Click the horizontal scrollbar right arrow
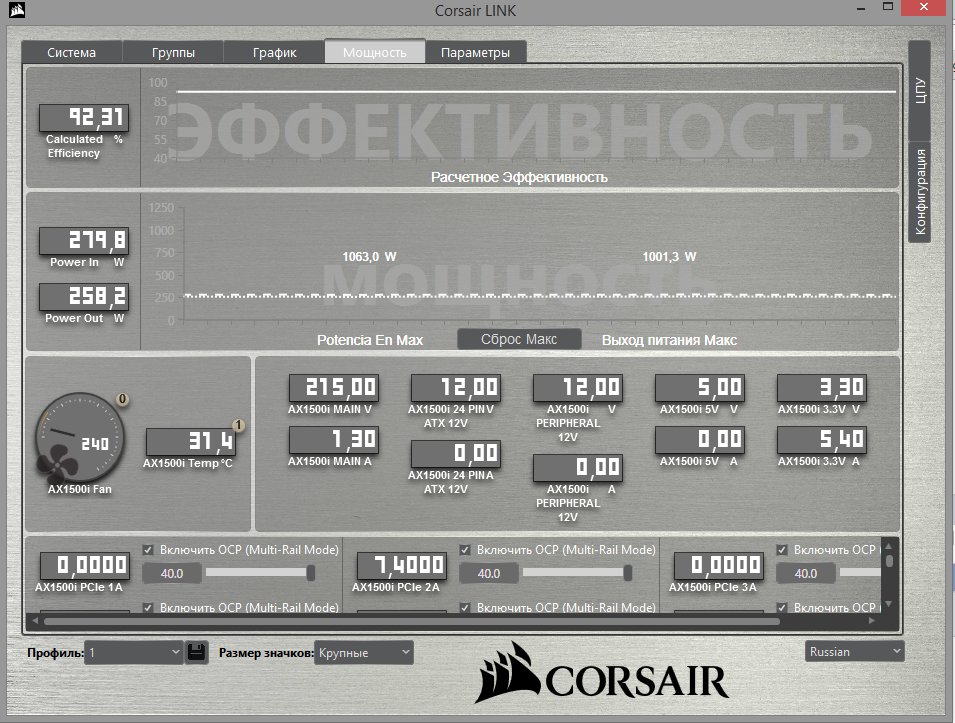Viewport: 955px width, 723px height. 872,621
